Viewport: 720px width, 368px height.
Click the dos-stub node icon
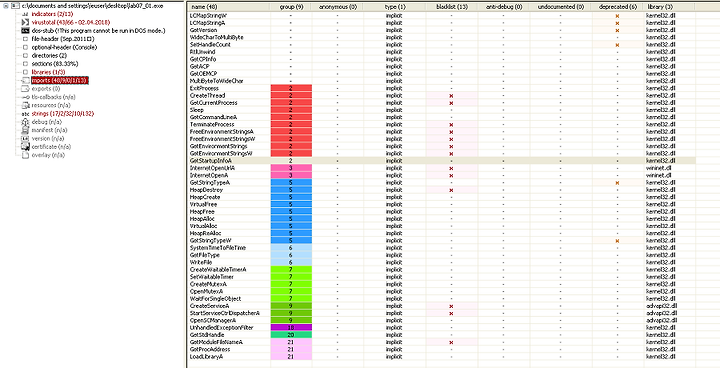click(26, 30)
